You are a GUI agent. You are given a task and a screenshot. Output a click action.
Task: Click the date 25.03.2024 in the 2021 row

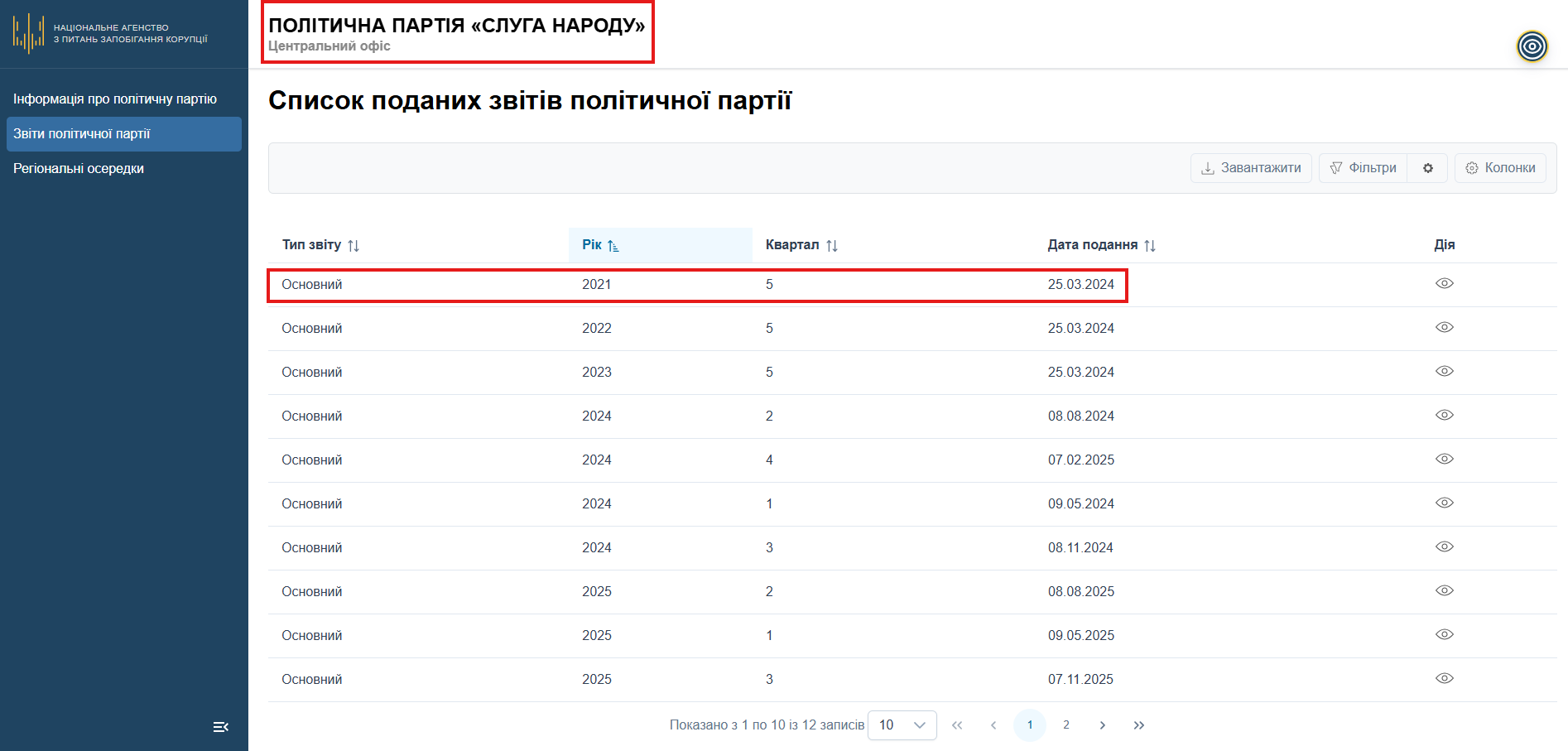point(1080,285)
